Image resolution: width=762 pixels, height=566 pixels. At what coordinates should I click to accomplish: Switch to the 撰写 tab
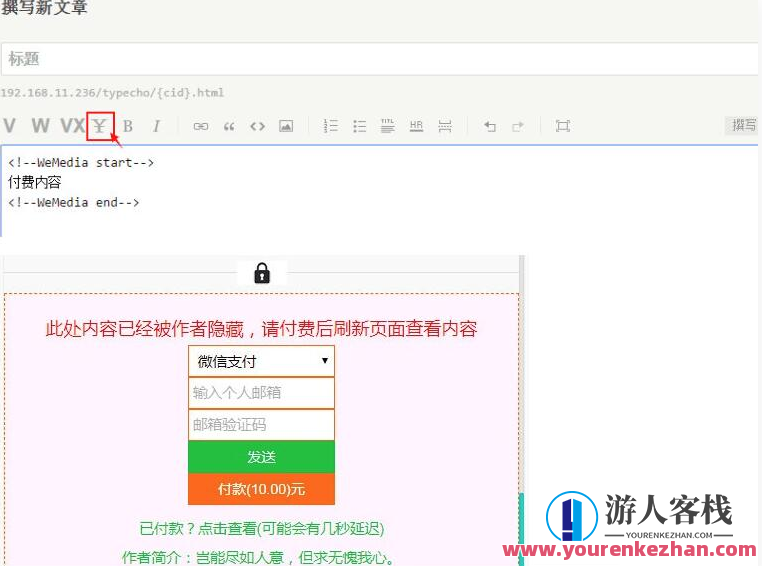pos(743,125)
